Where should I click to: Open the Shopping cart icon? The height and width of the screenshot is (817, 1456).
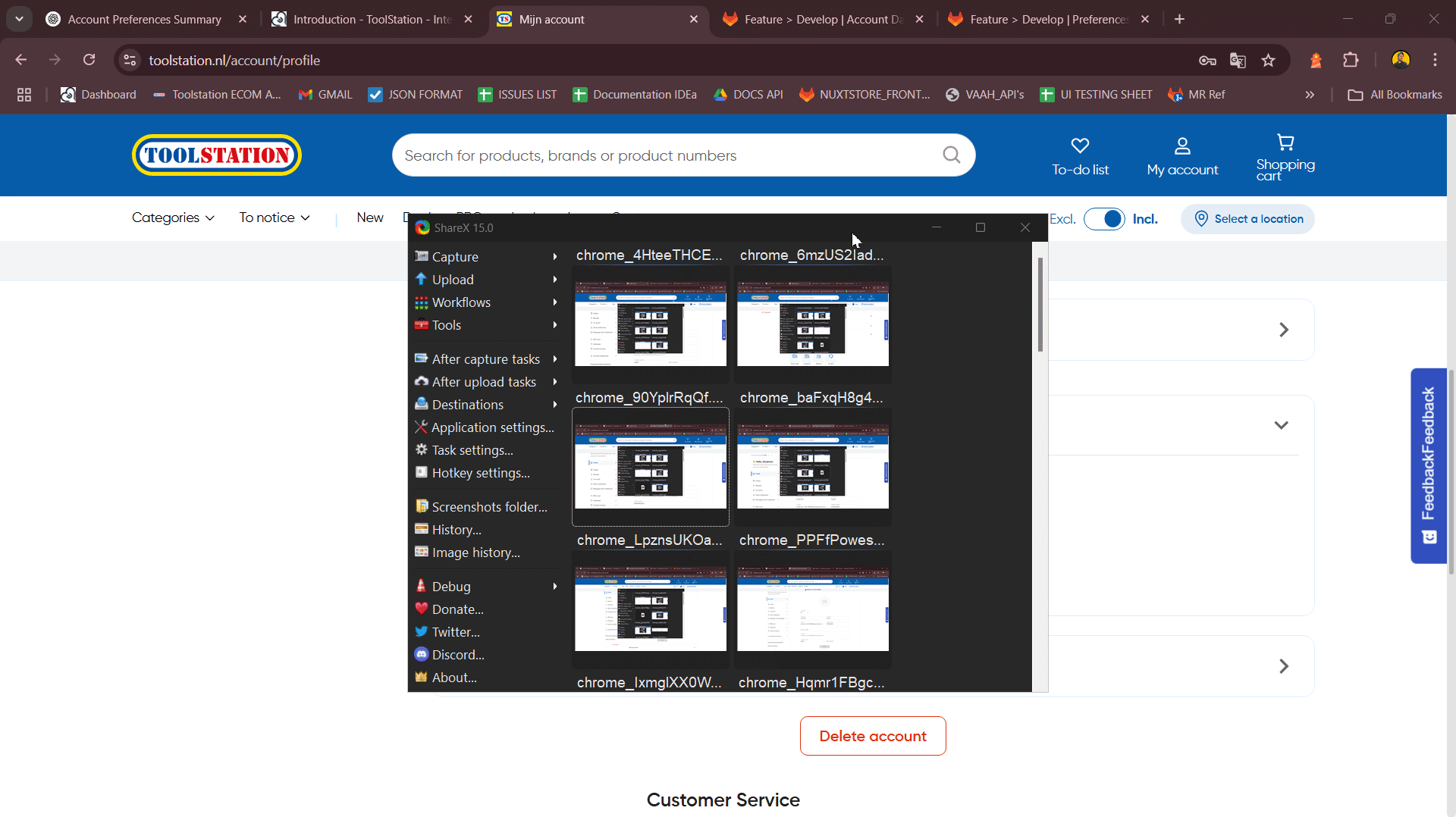coord(1285,142)
